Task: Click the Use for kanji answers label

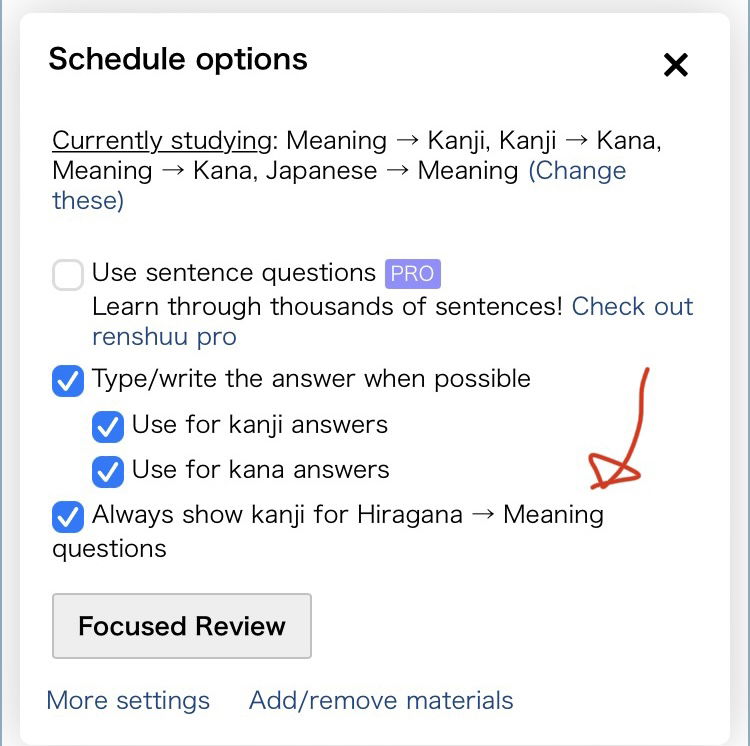Action: coord(260,425)
